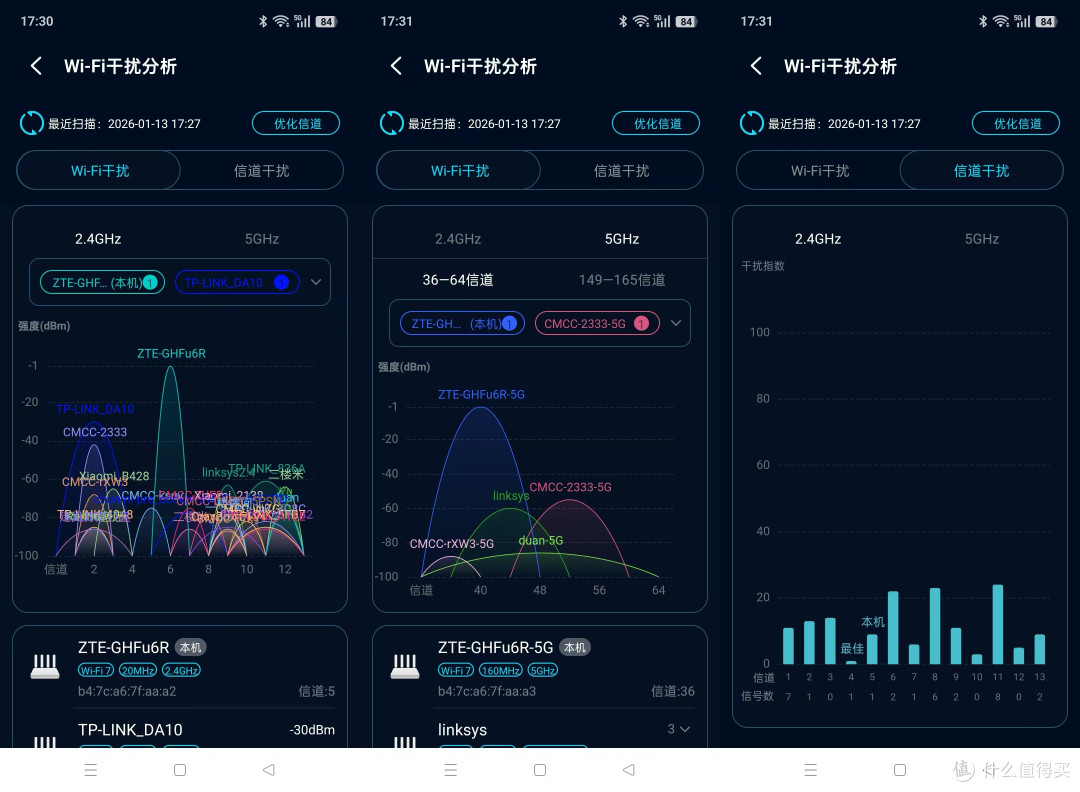Tap ZTE-GHFu6R curve label on 2.4GHz chart

tap(171, 353)
